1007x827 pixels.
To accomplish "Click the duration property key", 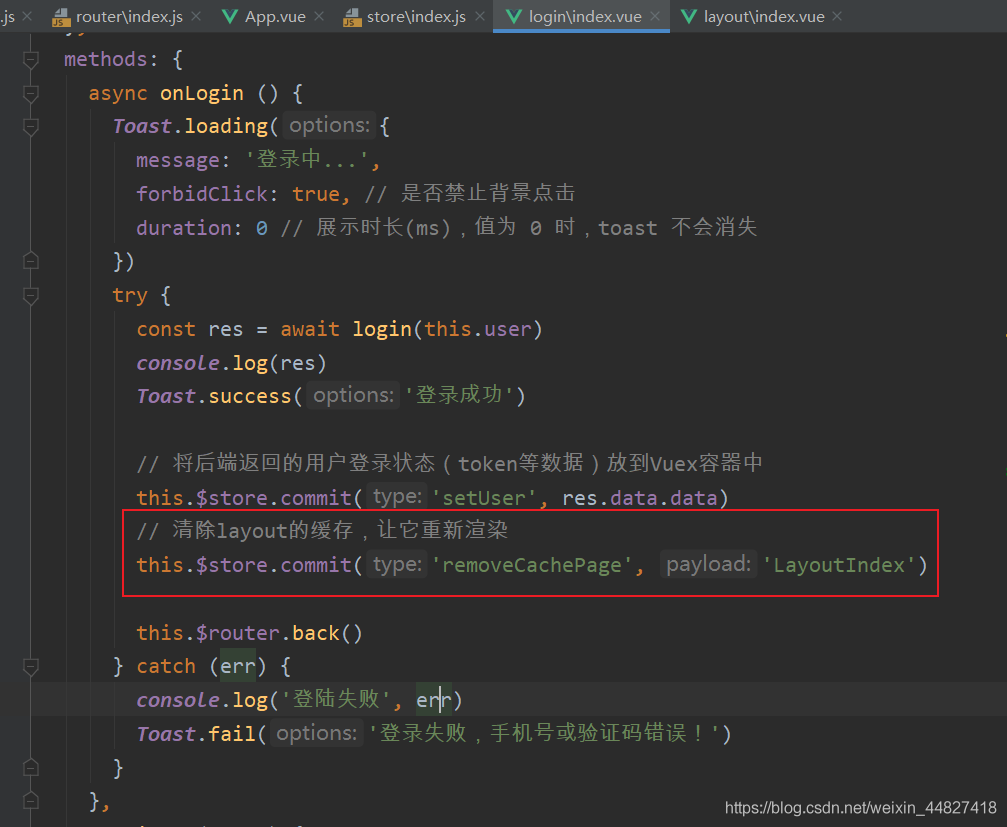I will tap(184, 228).
